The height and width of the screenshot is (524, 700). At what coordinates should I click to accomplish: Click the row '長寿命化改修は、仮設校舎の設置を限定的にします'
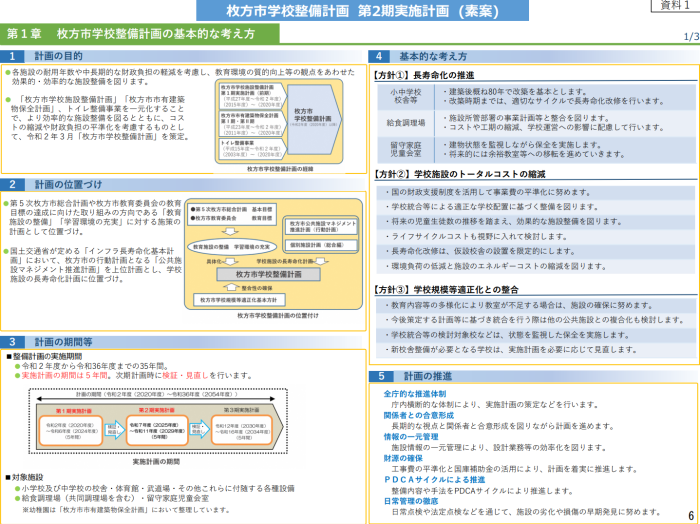pyautogui.click(x=536, y=251)
